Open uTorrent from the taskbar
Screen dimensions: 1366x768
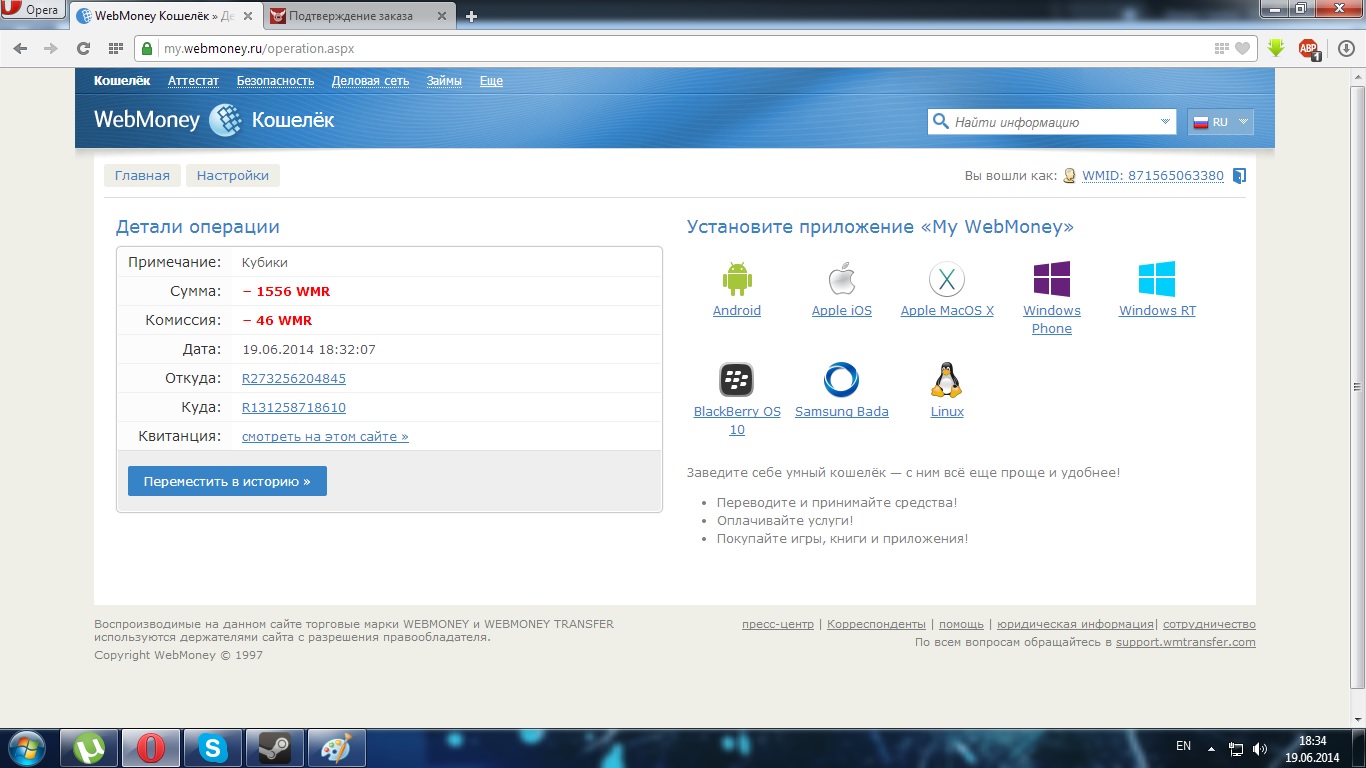[x=90, y=748]
